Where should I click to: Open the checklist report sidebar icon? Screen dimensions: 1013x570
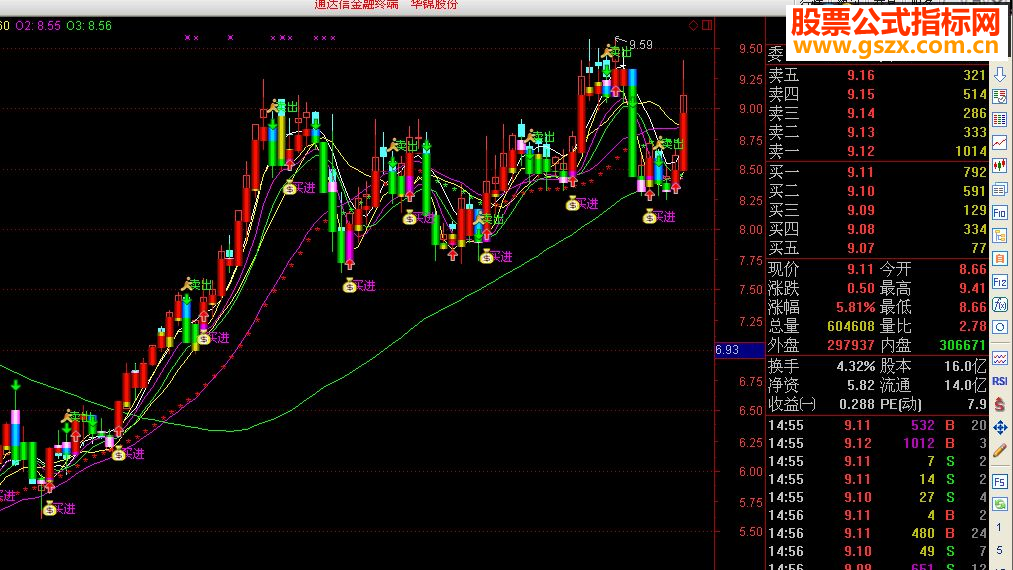tap(999, 97)
